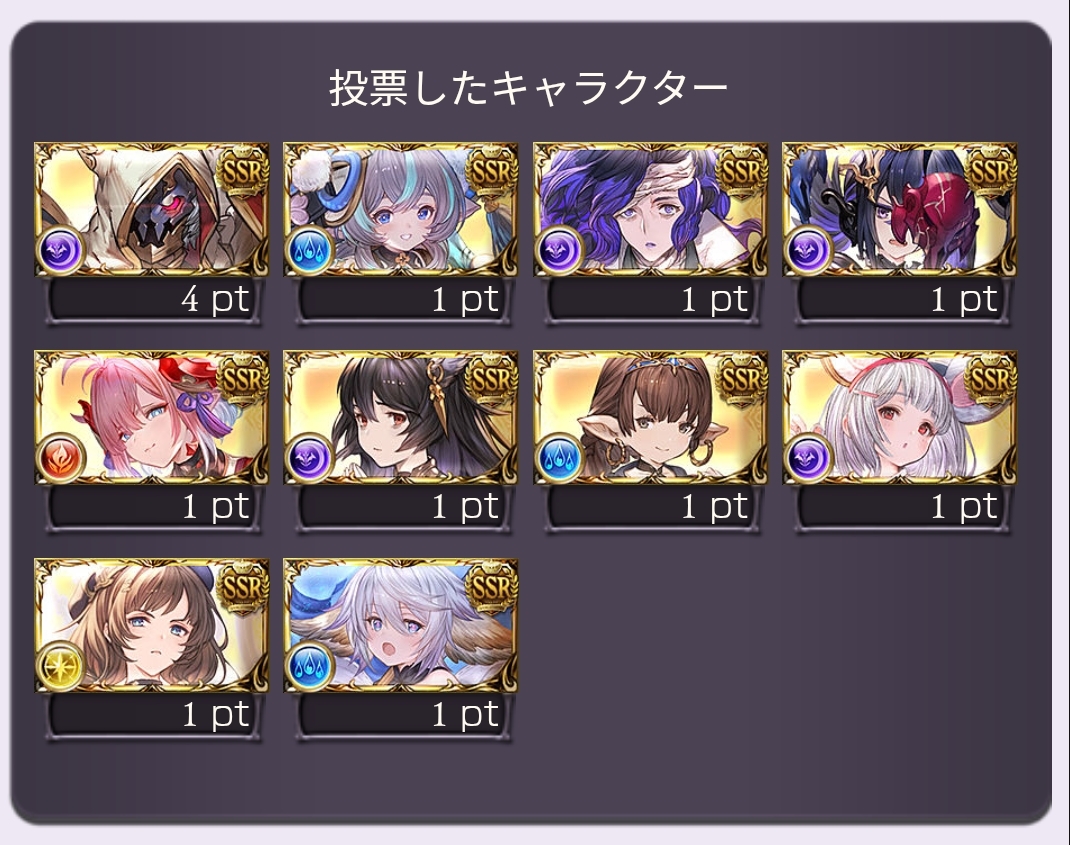Click the dark element icon on hooded character
Image resolution: width=1070 pixels, height=845 pixels.
[60, 250]
